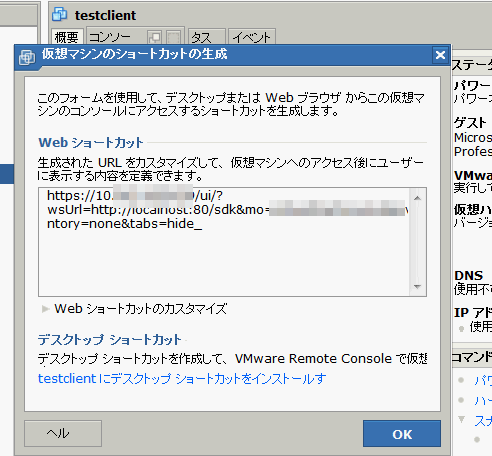492x456 pixels.
Task: Click the dialog title bar VM icon
Action: [x=27, y=57]
